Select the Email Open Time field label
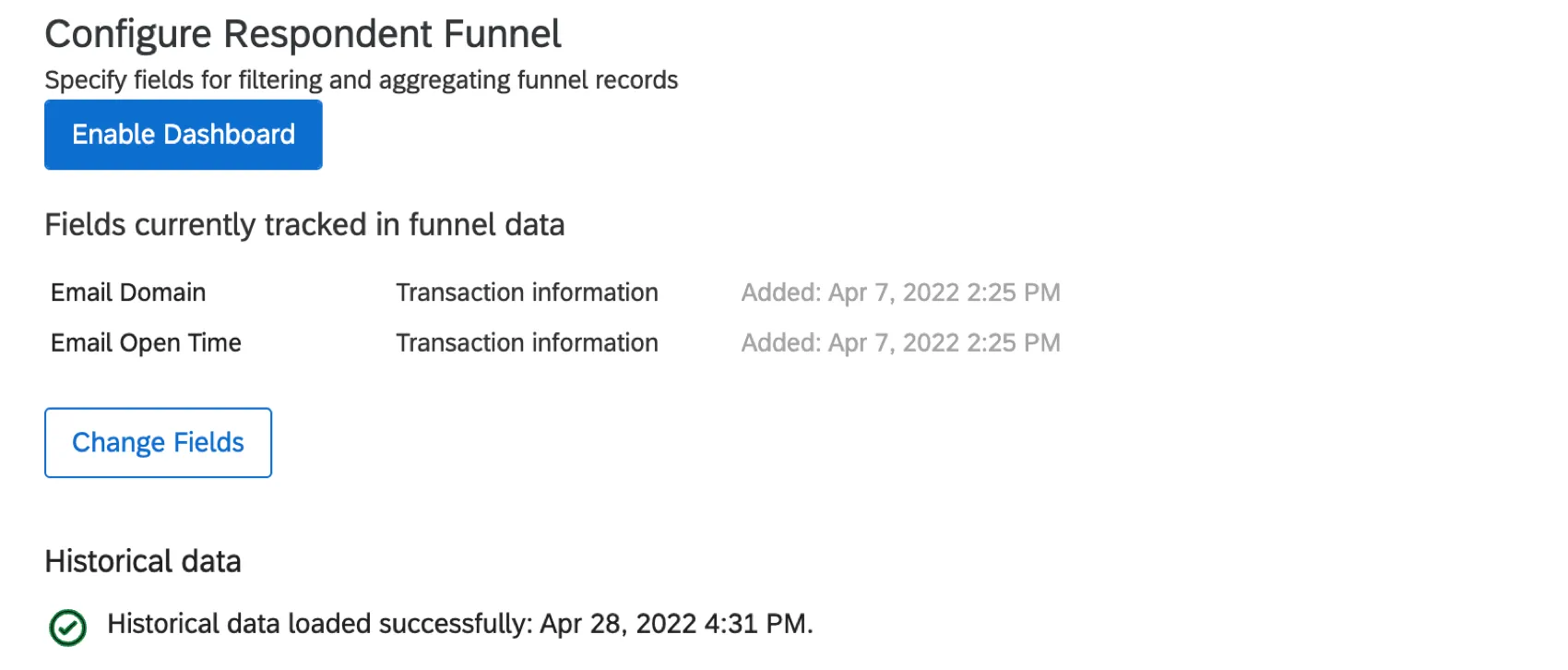 [x=146, y=342]
